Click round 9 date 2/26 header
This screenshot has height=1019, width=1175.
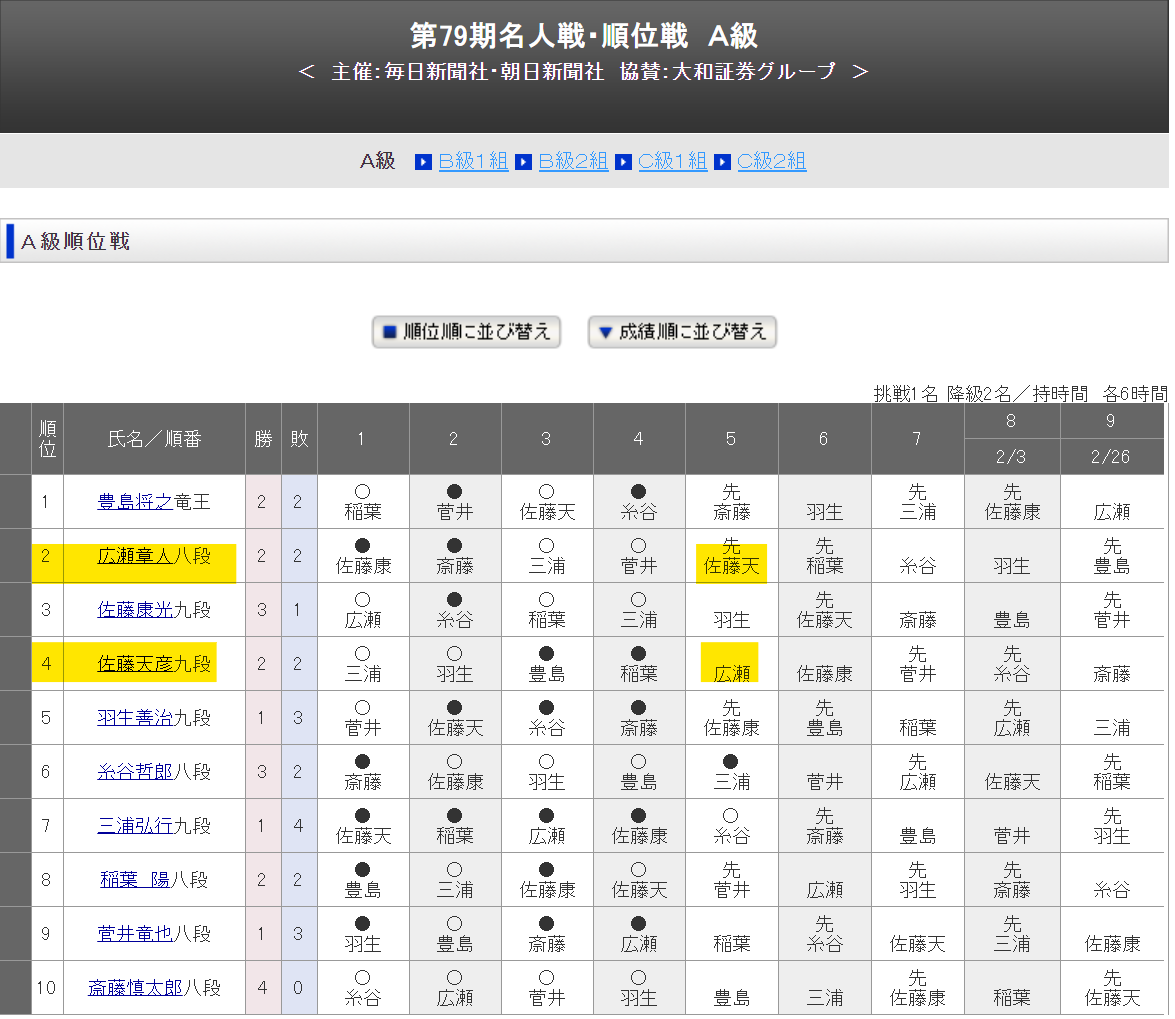pyautogui.click(x=1111, y=456)
